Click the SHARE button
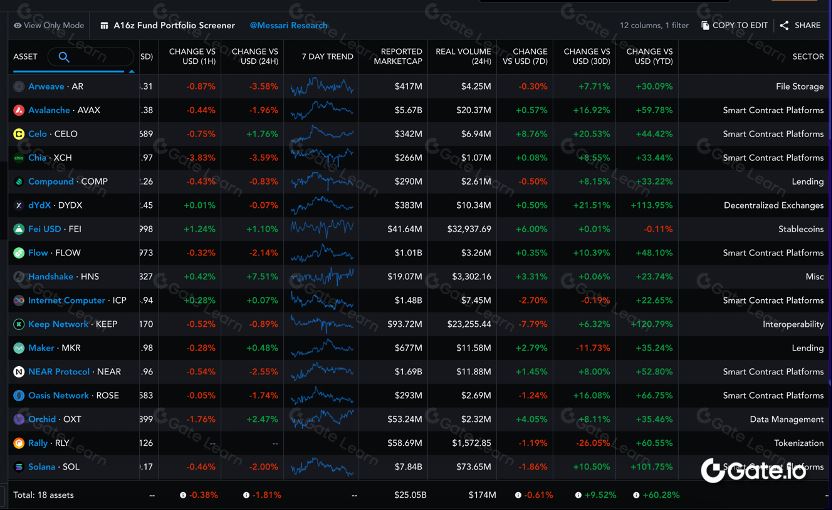 pyautogui.click(x=800, y=25)
